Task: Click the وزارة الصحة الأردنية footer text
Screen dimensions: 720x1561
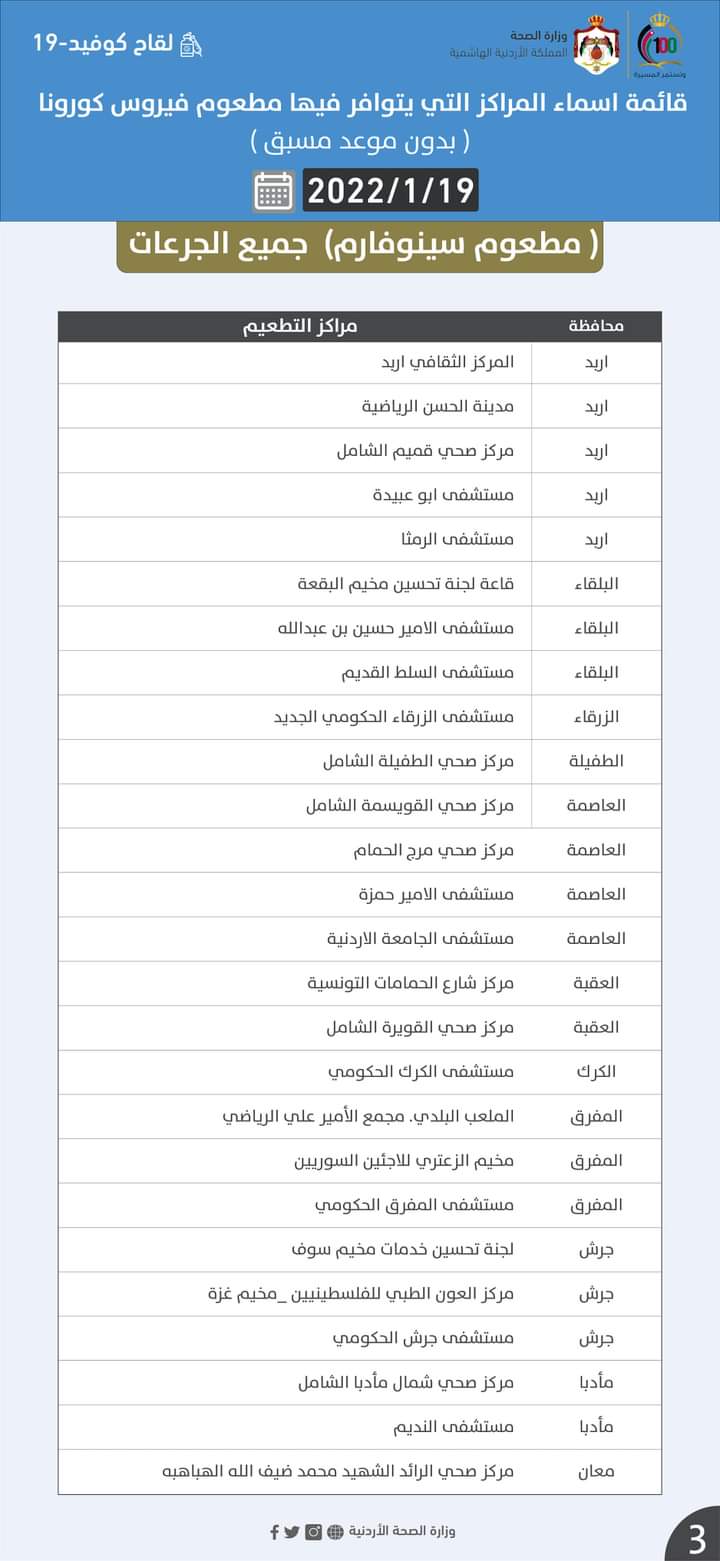Action: [402, 1531]
